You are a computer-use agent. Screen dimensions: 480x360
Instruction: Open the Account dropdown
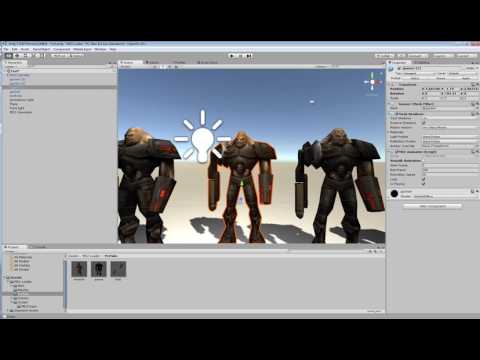tap(417, 56)
